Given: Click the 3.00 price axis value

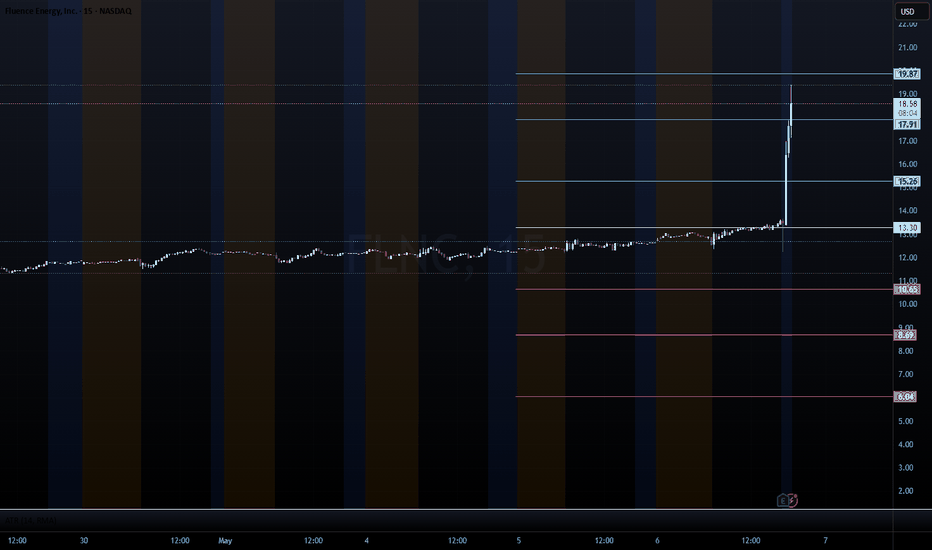Looking at the screenshot, I should [x=905, y=467].
